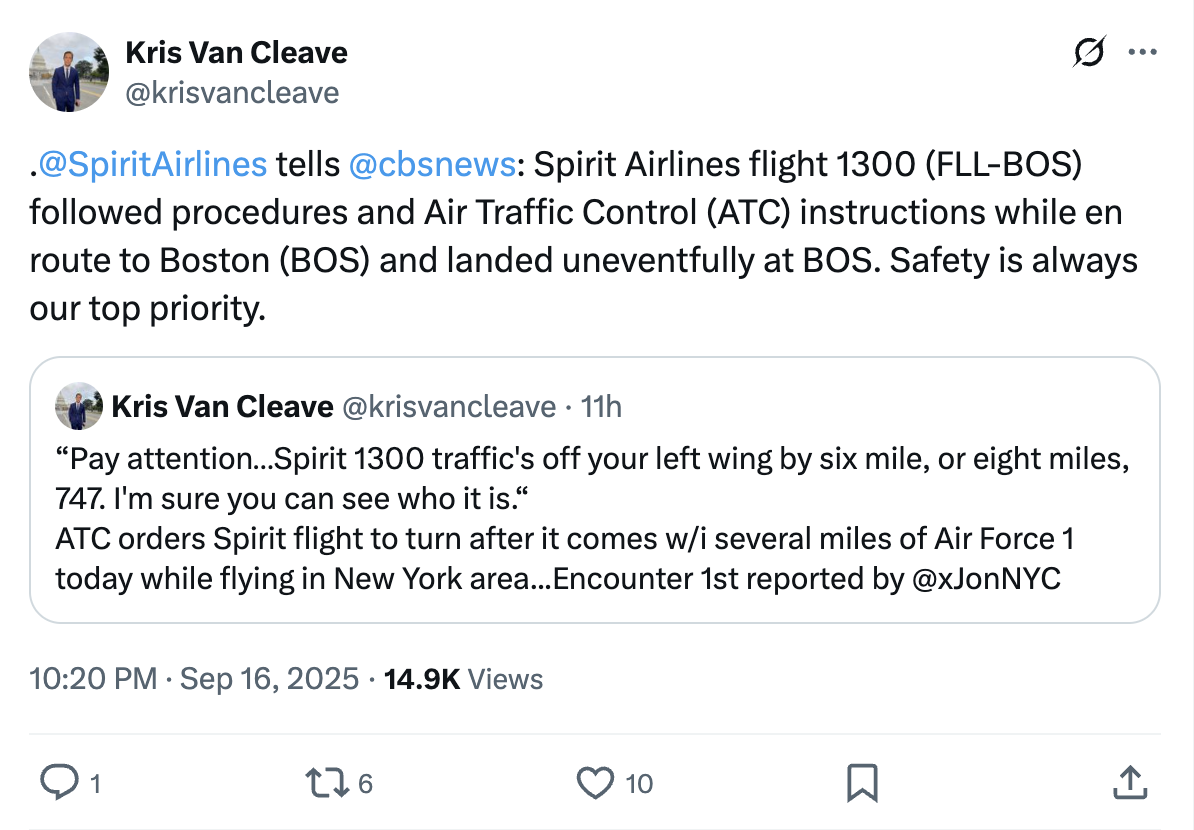1194x830 pixels.
Task: Click the like count of 10
Action: 639,783
